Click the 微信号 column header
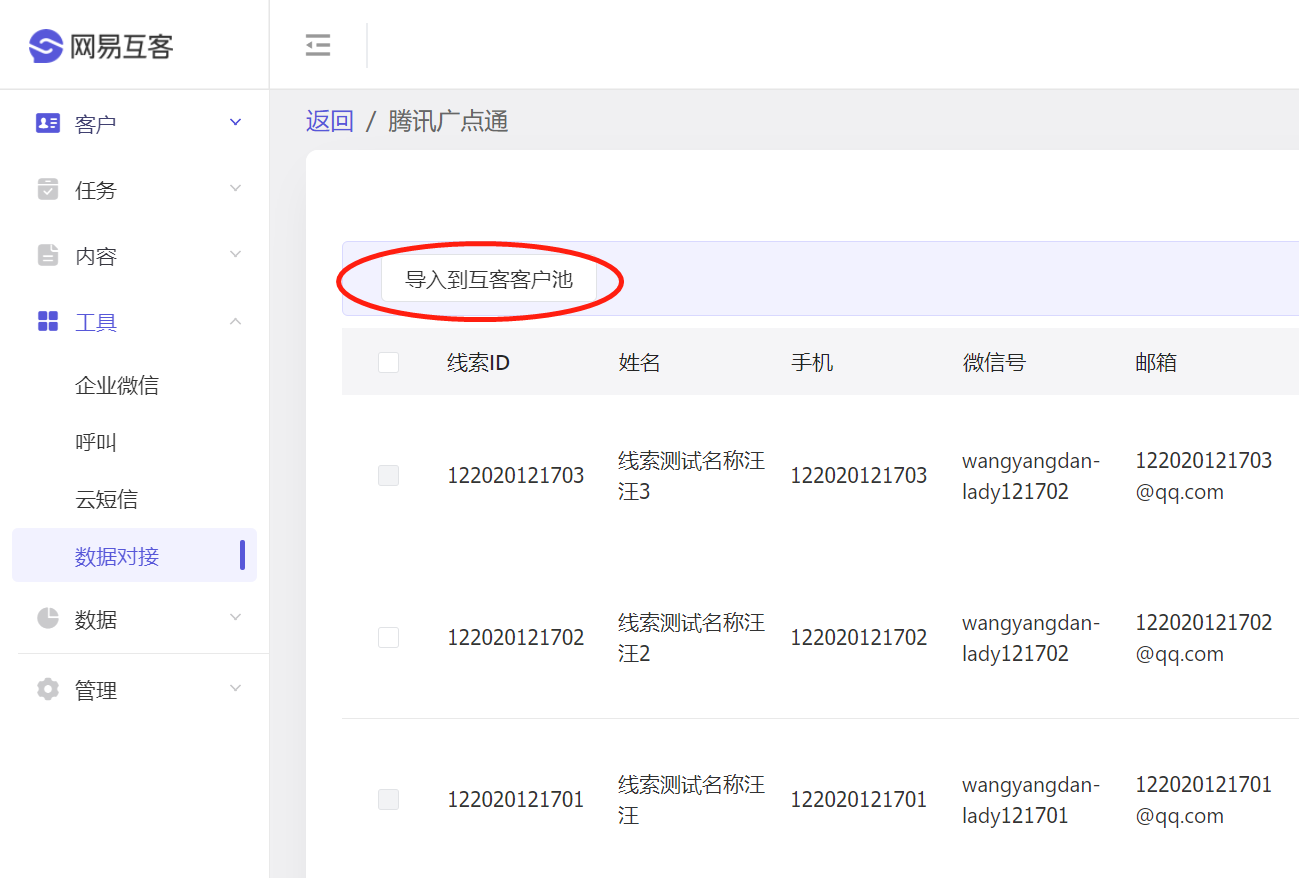This screenshot has width=1299, height=878. tap(994, 362)
